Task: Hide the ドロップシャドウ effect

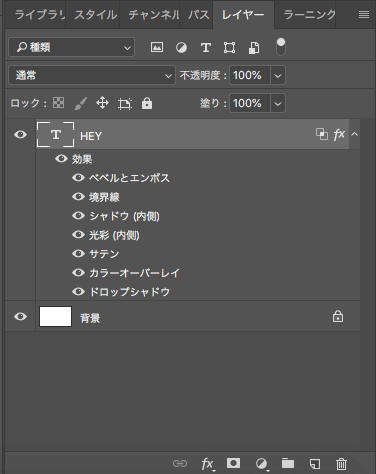Action: click(x=78, y=292)
